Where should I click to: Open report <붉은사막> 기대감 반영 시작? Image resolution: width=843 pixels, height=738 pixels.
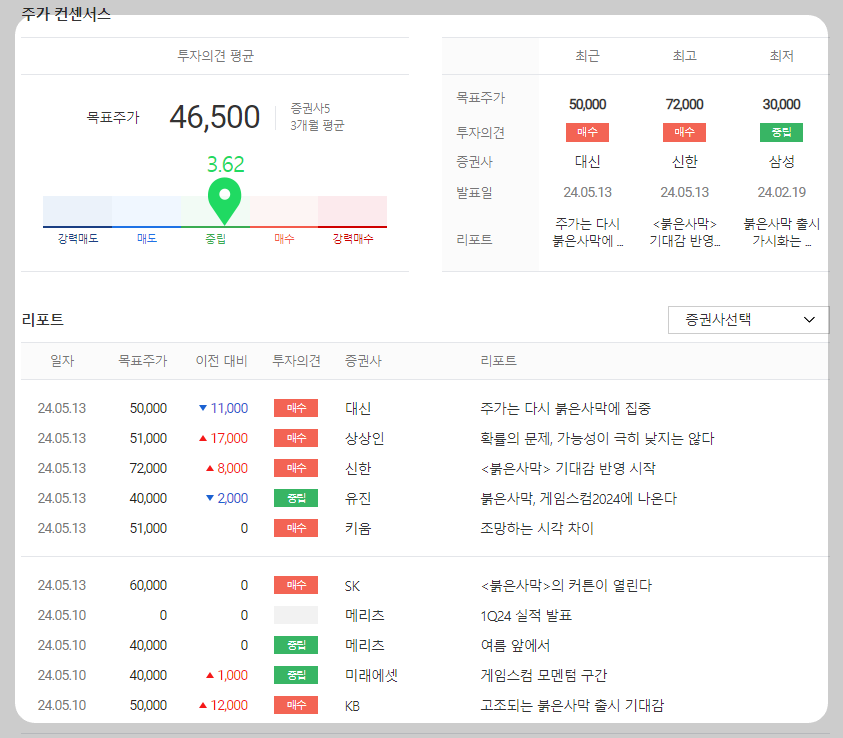pos(568,469)
